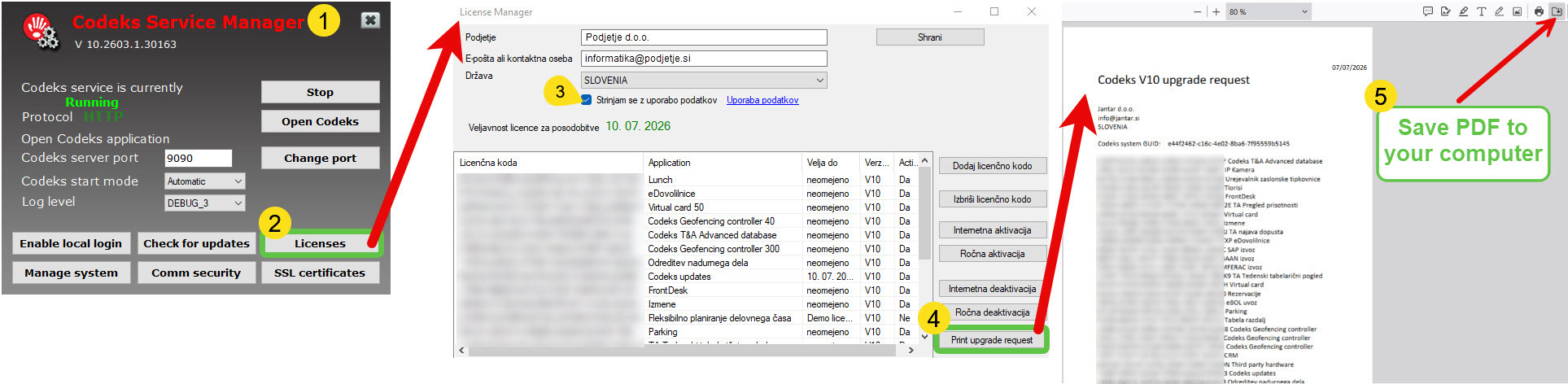Viewport: 1568px width, 384px height.
Task: Close the License Manager window
Action: [x=1032, y=11]
